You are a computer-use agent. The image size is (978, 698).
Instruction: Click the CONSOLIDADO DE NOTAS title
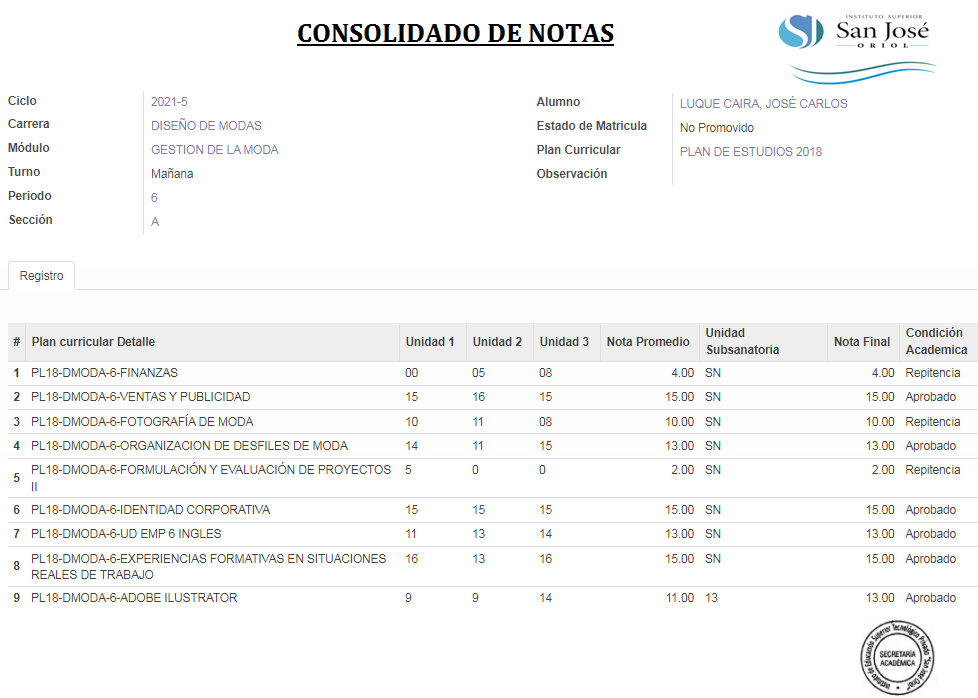coord(455,34)
